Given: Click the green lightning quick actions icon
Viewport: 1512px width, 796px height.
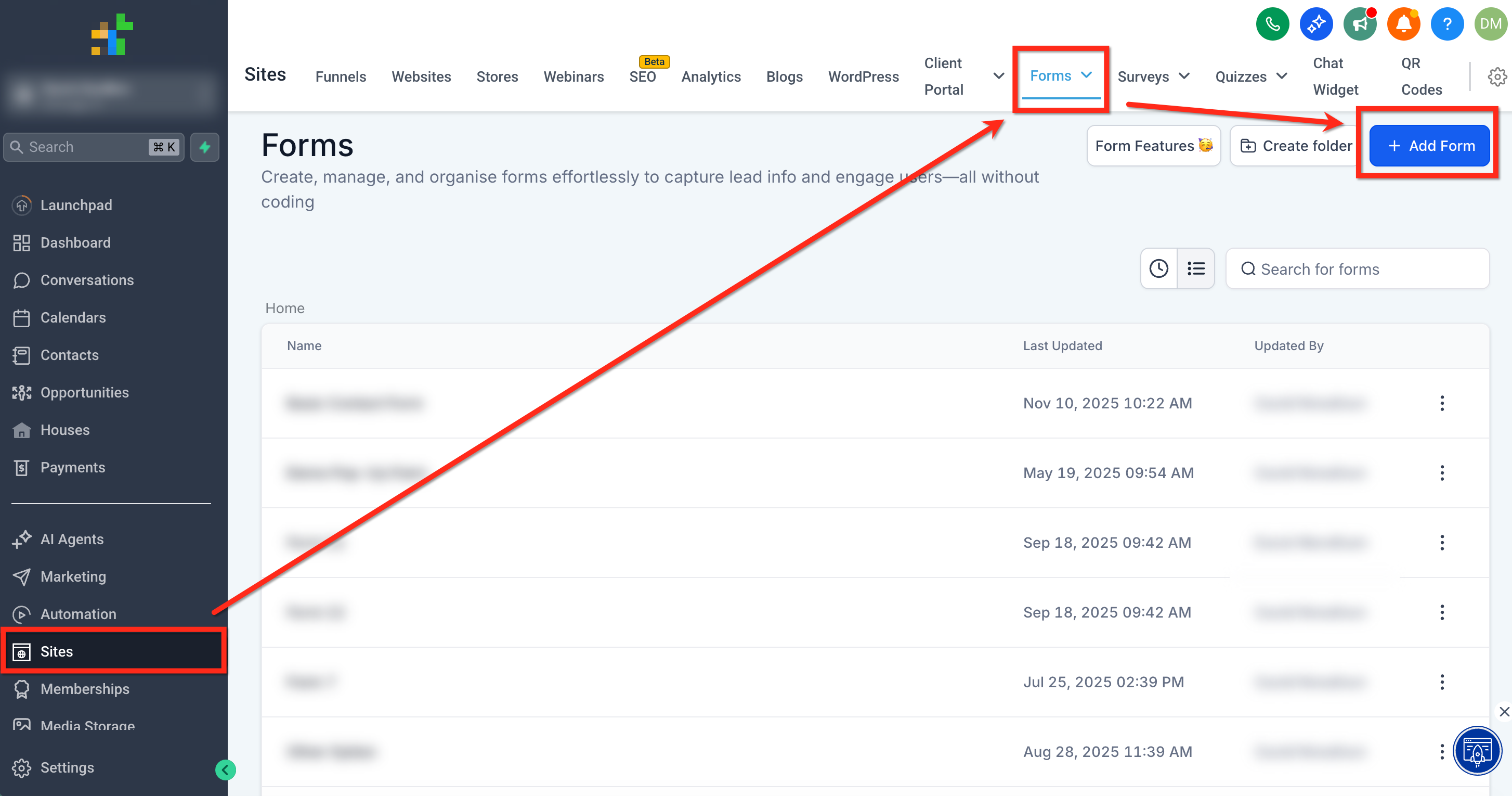Looking at the screenshot, I should pyautogui.click(x=205, y=147).
